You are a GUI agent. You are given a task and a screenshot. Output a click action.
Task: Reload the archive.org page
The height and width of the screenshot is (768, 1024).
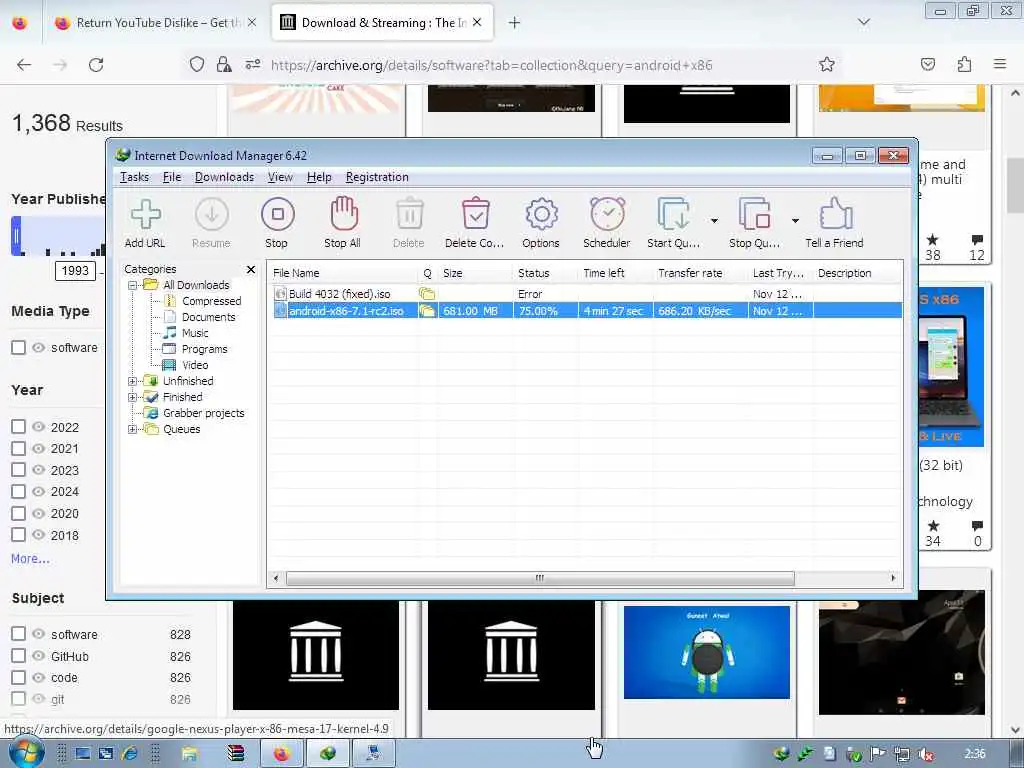point(96,65)
